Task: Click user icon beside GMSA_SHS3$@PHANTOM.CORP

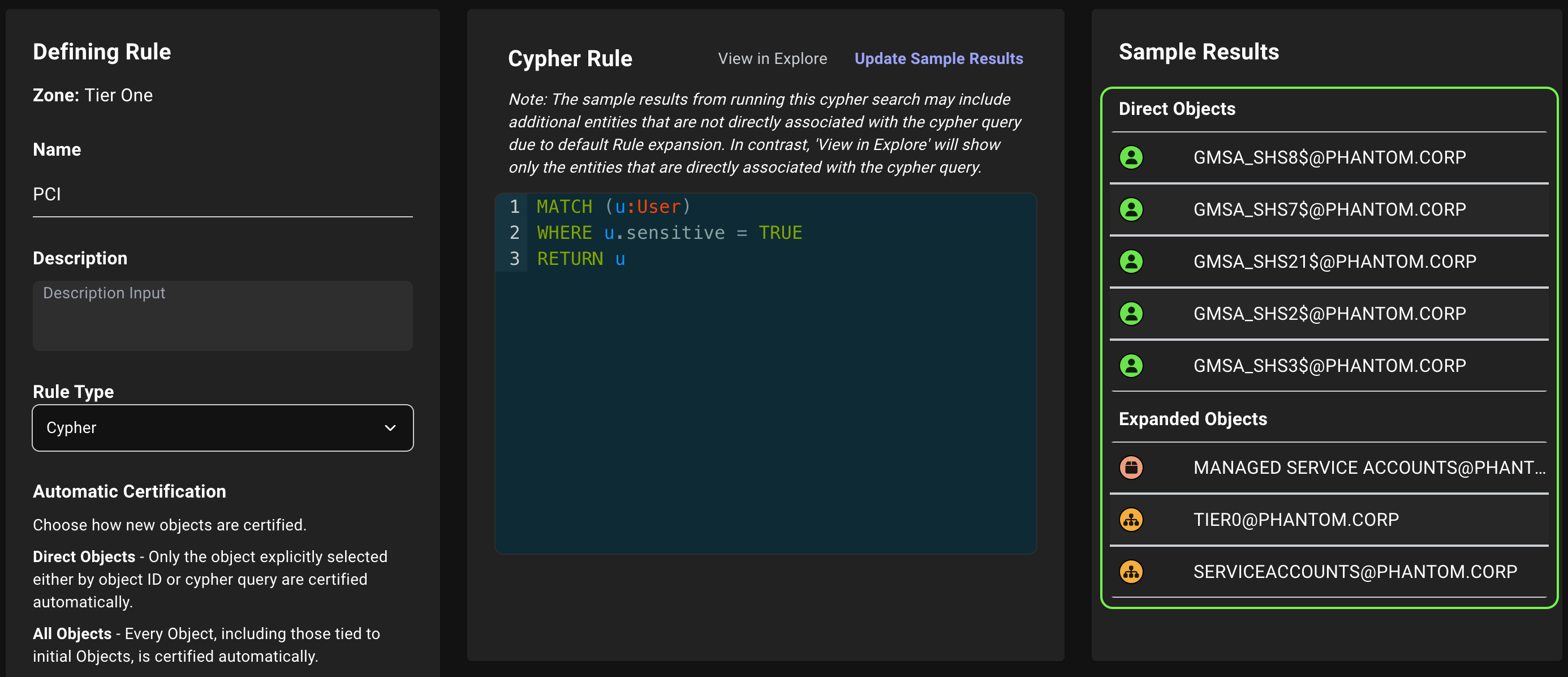Action: pos(1131,366)
